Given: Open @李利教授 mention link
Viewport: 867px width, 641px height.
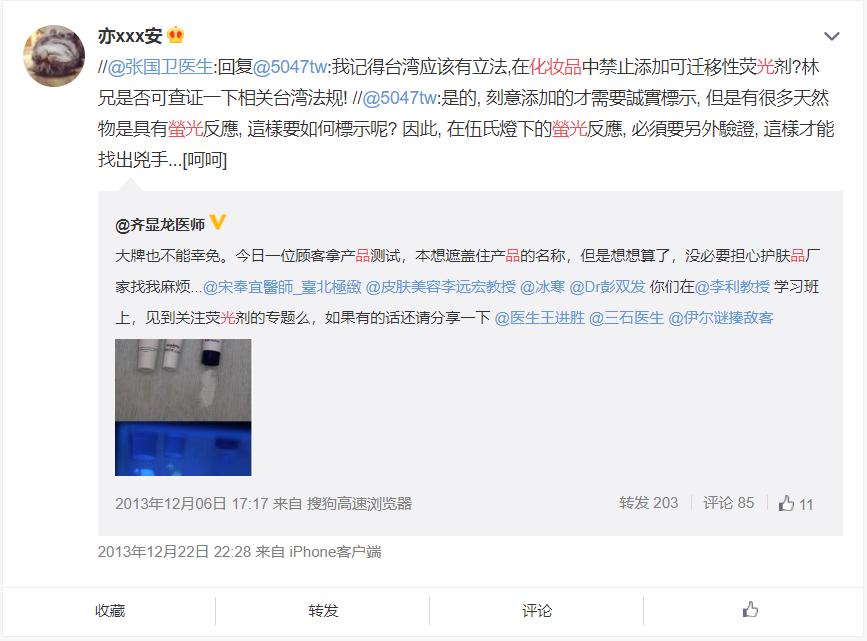Looking at the screenshot, I should (x=732, y=286).
